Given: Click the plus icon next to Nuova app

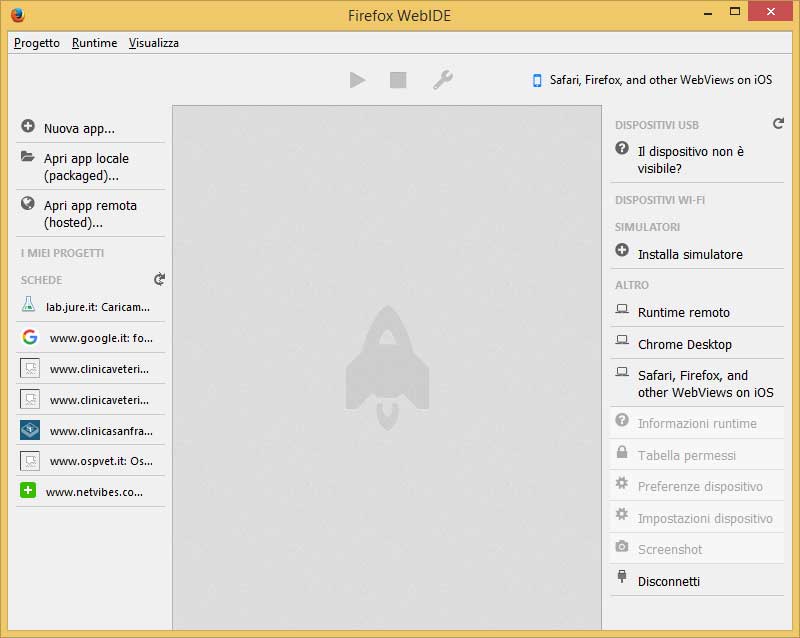Looking at the screenshot, I should point(28,126).
